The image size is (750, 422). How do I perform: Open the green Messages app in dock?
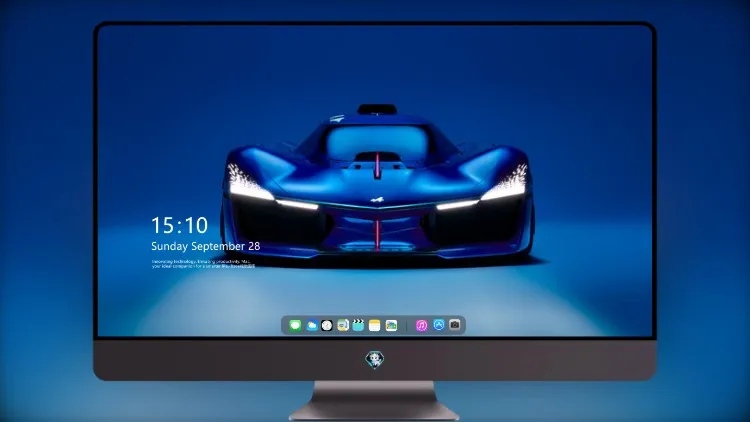pyautogui.click(x=295, y=325)
